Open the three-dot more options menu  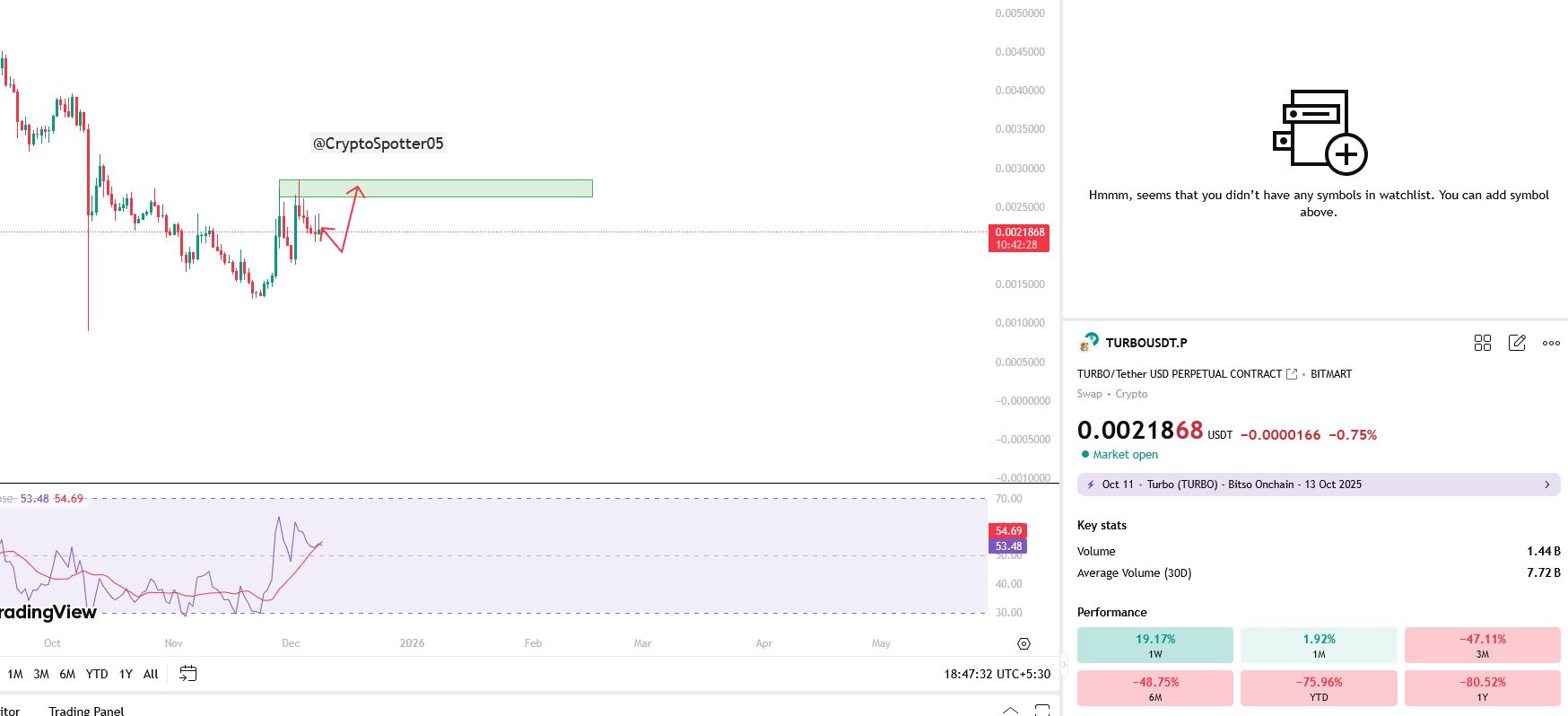(1551, 343)
